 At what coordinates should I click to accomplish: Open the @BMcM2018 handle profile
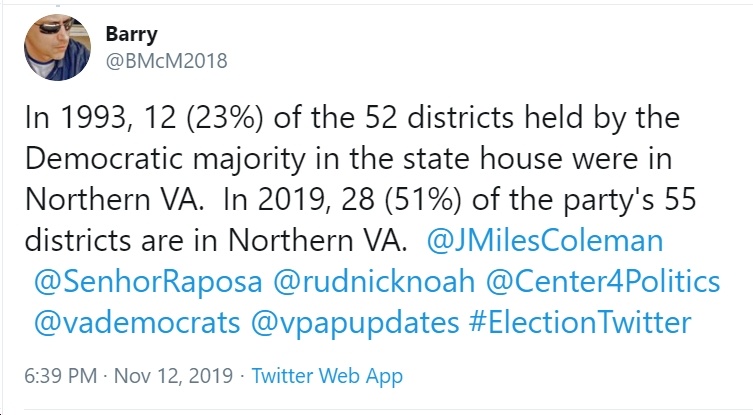tap(166, 61)
